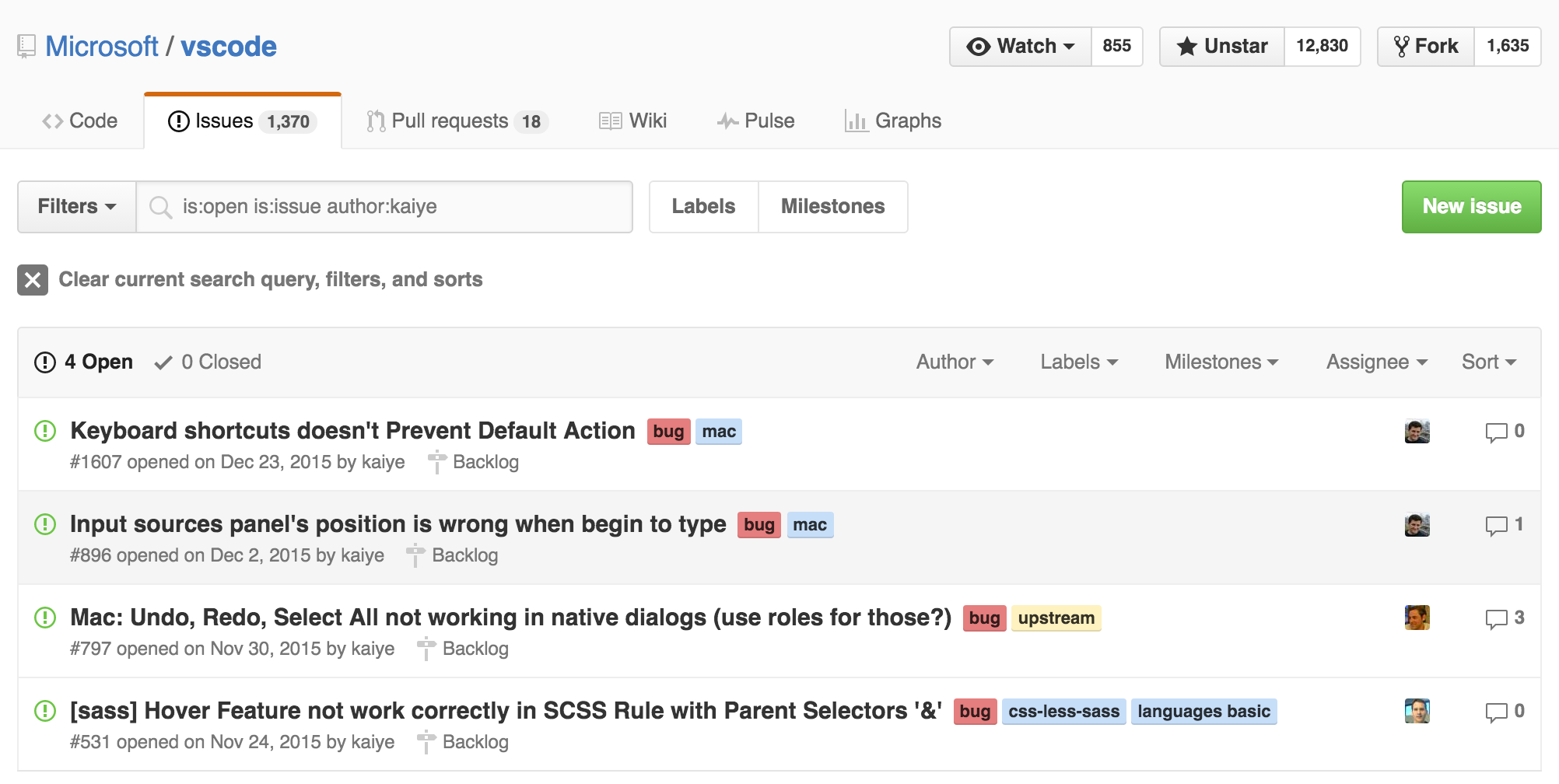The width and height of the screenshot is (1559, 784).
Task: Switch to the Issues tab
Action: [x=243, y=121]
